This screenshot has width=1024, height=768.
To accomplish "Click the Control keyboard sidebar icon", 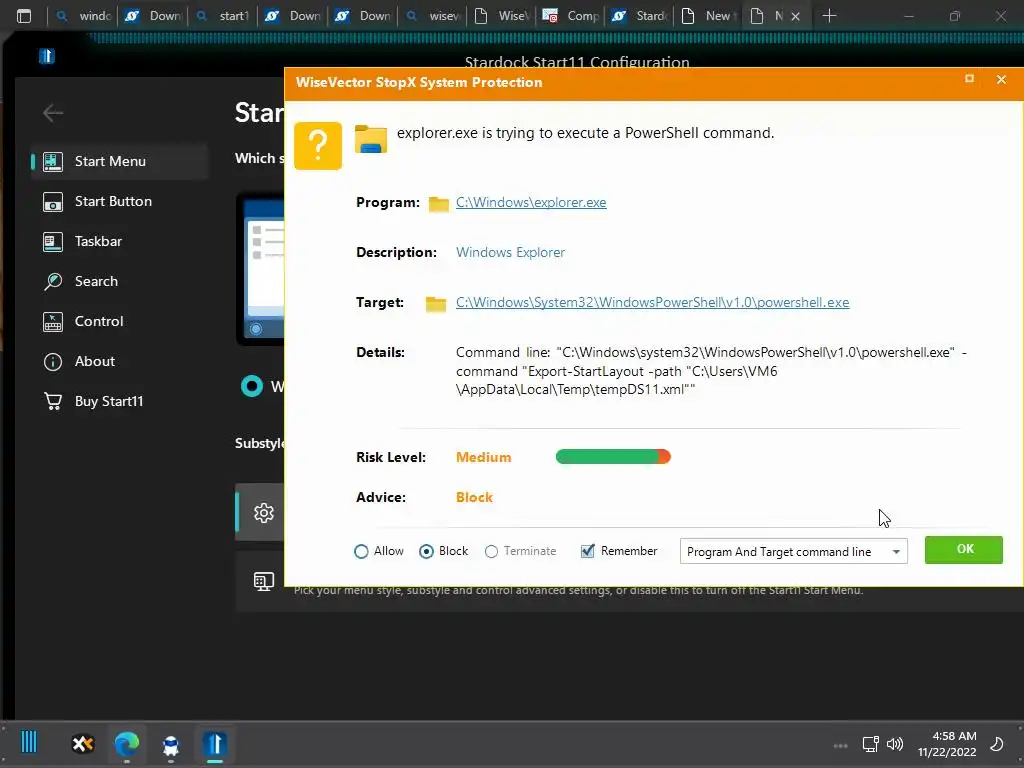I will pyautogui.click(x=53, y=322).
